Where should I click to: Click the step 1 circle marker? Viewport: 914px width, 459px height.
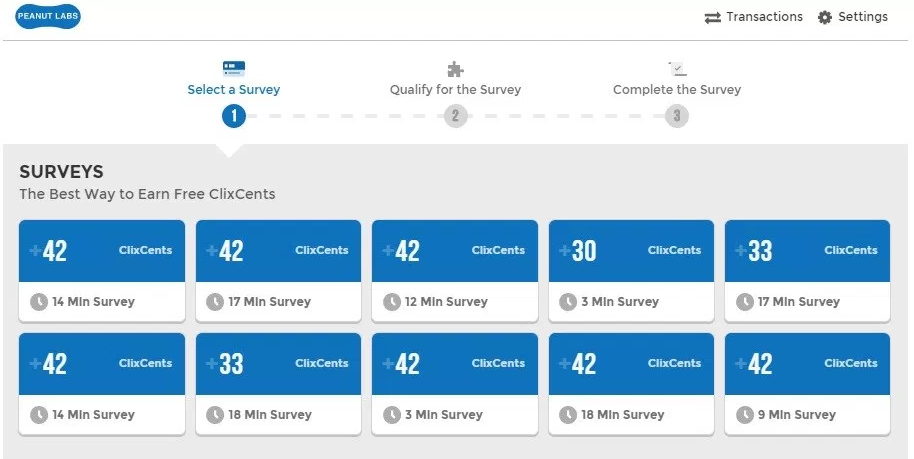click(234, 116)
